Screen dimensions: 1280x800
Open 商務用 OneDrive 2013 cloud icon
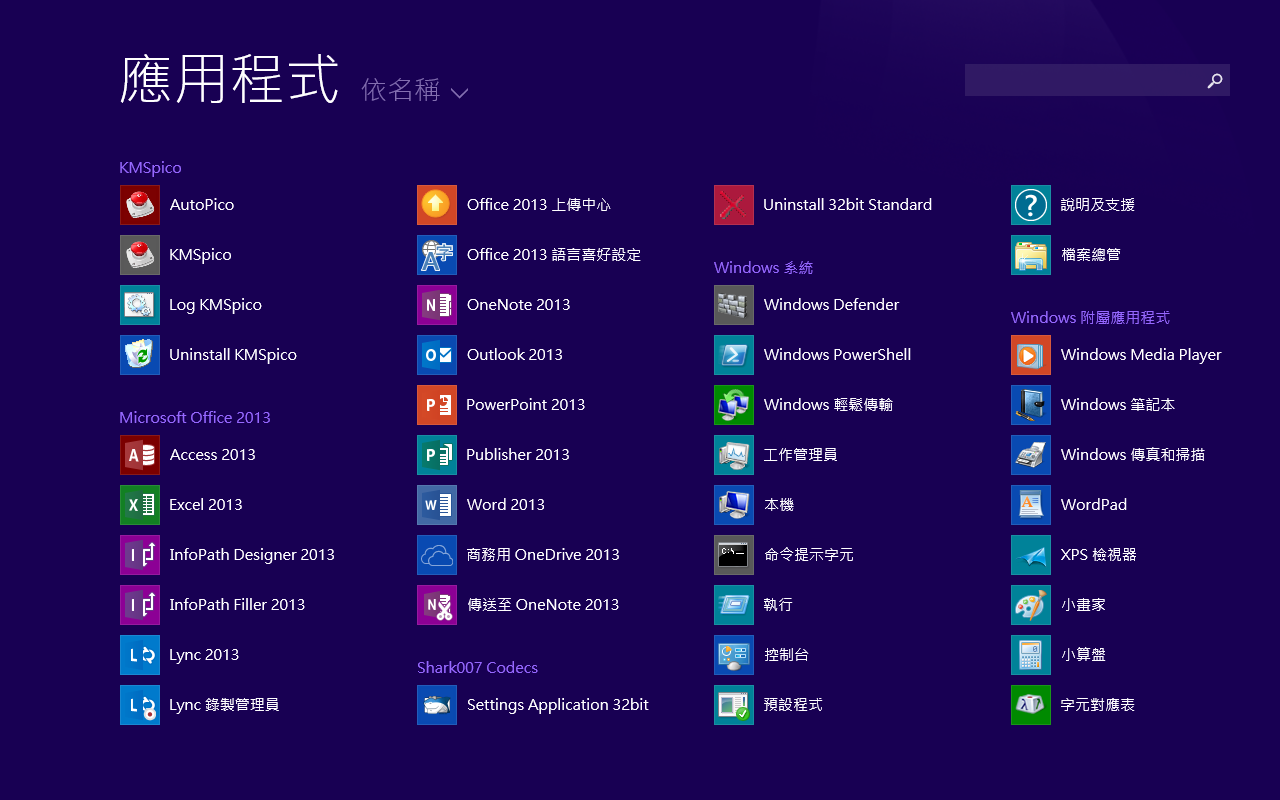(x=437, y=555)
